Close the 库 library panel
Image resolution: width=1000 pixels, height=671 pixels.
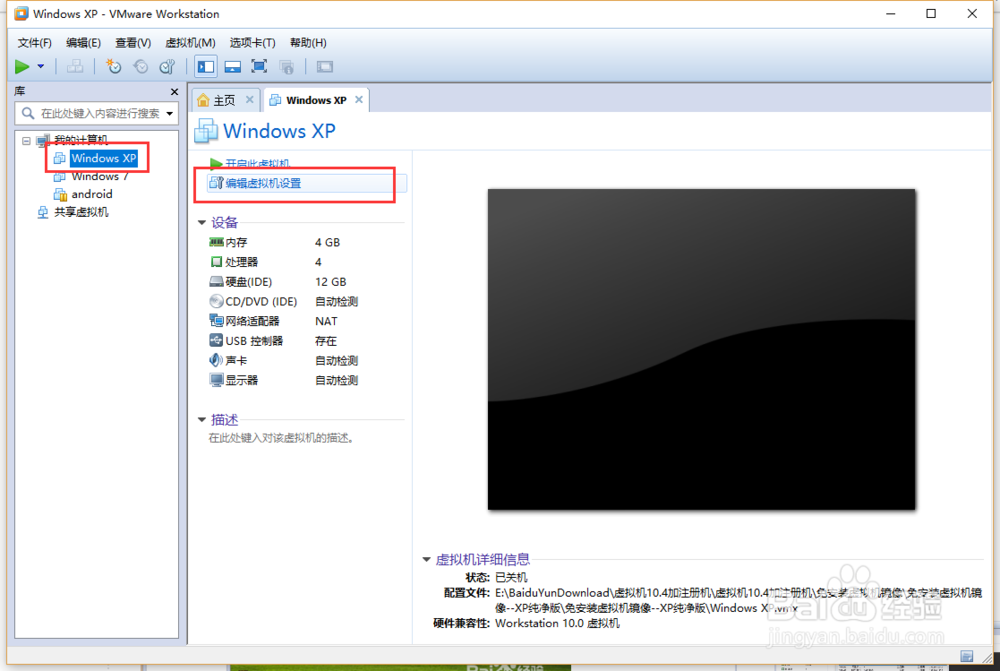(x=174, y=92)
